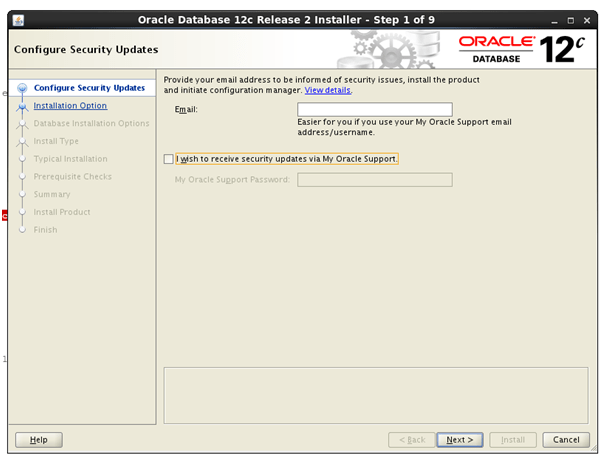Select the Configure Security Updates step
606x463 pixels.
click(x=89, y=88)
